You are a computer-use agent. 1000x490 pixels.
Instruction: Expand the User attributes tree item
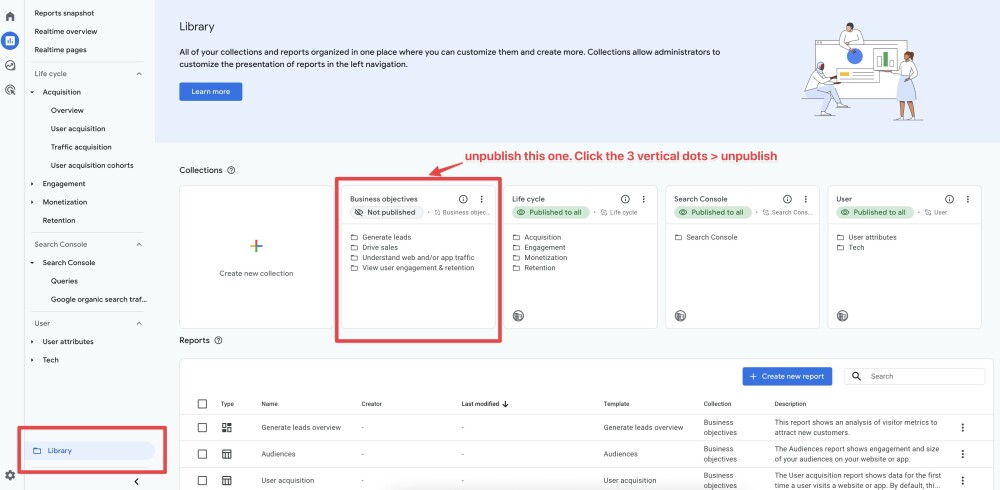click(x=33, y=342)
